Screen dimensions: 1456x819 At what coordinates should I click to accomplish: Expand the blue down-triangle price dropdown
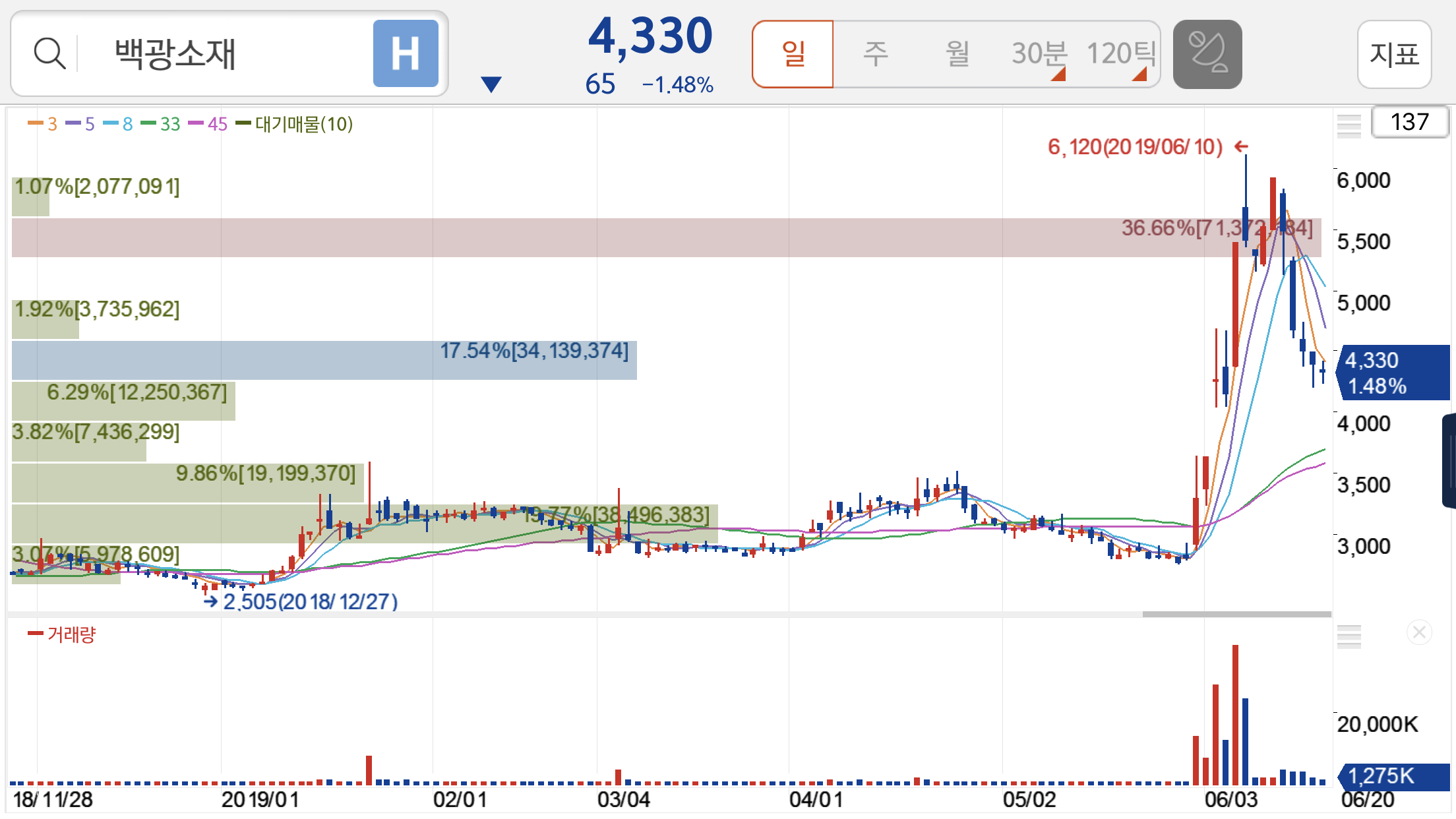(491, 84)
